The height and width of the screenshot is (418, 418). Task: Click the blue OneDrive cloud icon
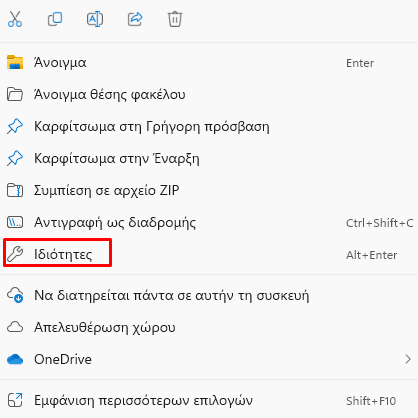click(15, 359)
